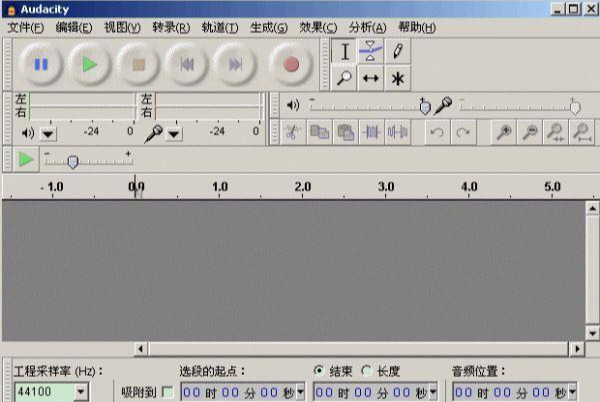This screenshot has height=402, width=600.
Task: Click the vertical scrollbar up arrow
Action: pyautogui.click(x=592, y=208)
